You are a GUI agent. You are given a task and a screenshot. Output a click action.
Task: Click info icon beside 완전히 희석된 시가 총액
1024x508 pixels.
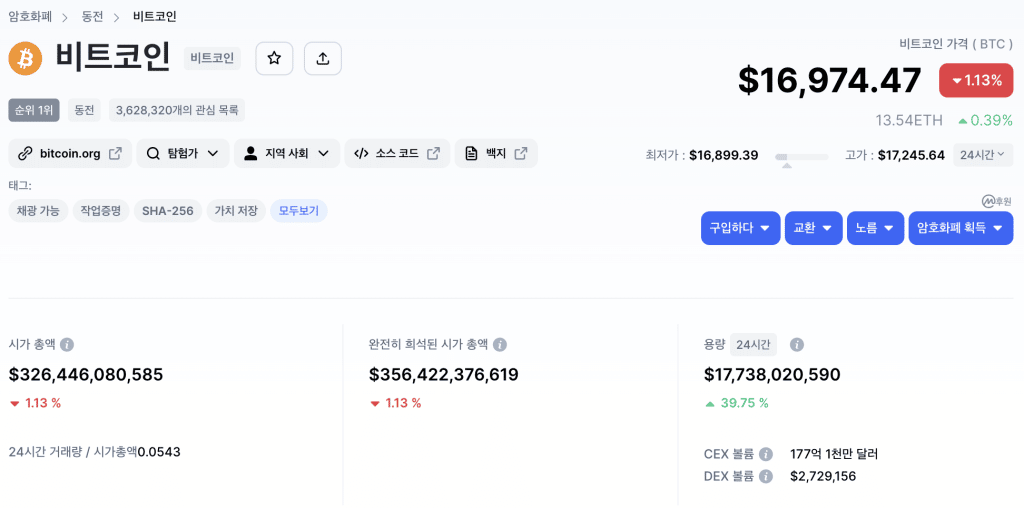click(x=500, y=345)
